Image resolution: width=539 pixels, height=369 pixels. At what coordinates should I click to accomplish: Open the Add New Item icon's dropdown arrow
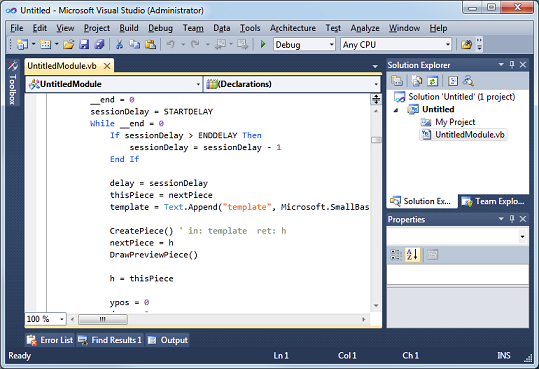[56, 44]
